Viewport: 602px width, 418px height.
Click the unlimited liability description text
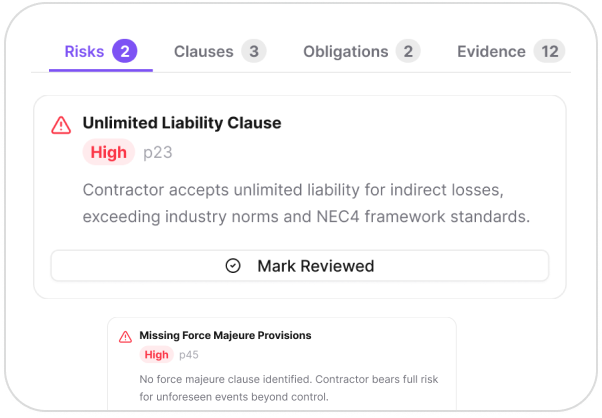tap(305, 201)
